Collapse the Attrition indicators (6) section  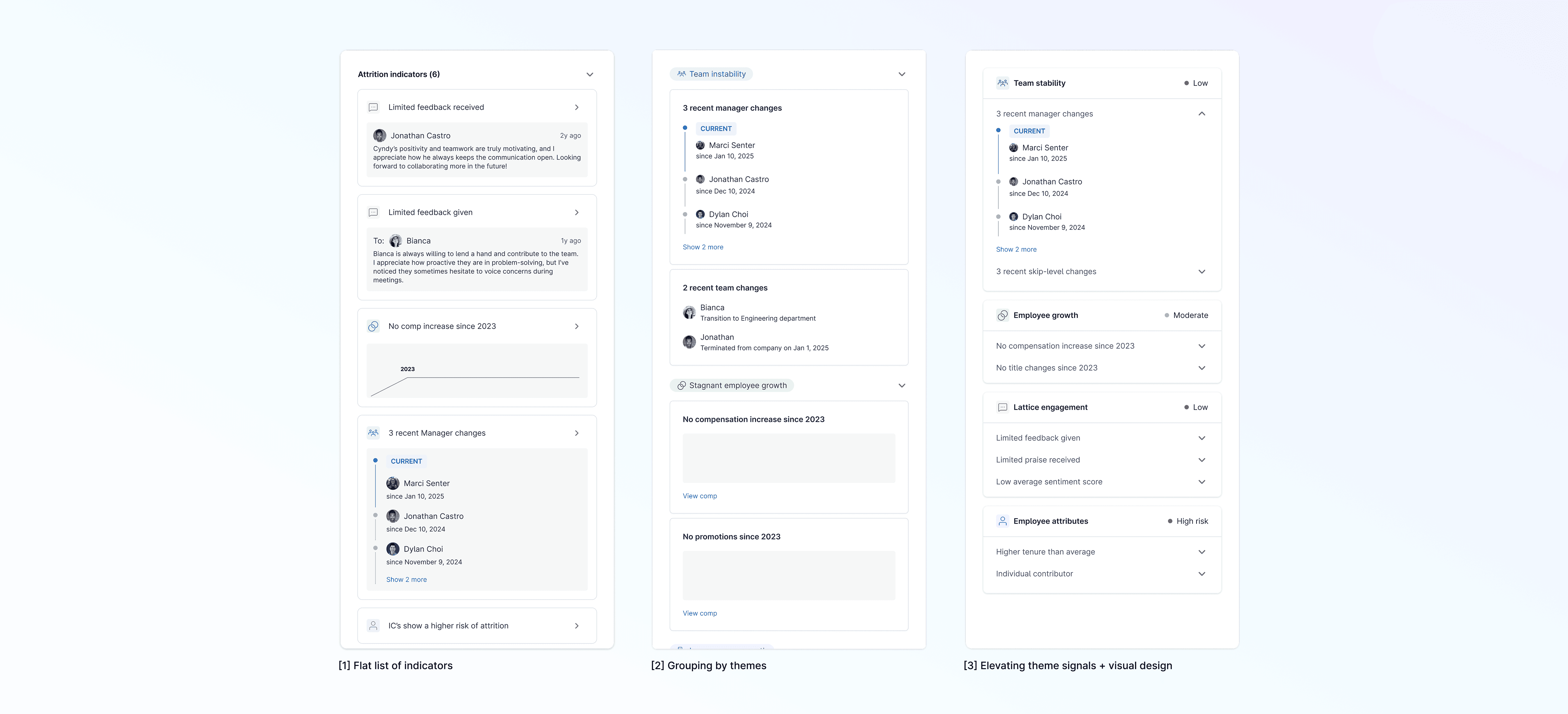(589, 74)
